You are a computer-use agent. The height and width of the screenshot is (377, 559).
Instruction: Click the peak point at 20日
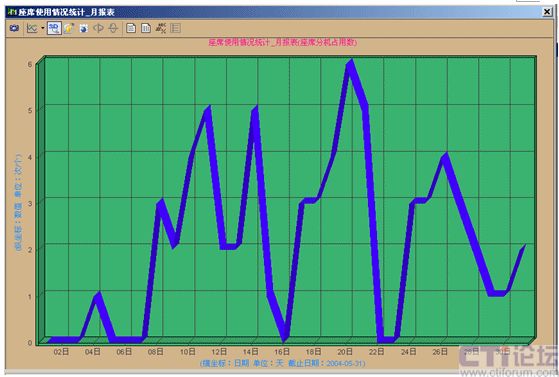tap(351, 62)
